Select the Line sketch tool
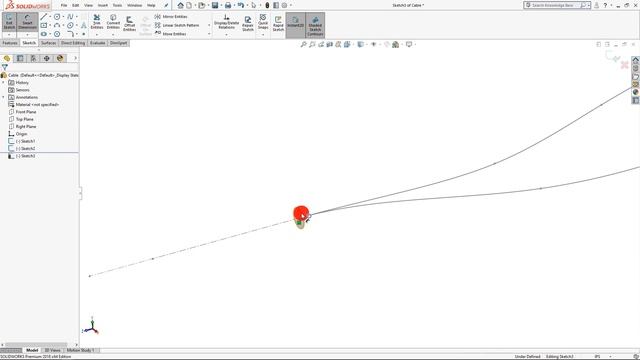This screenshot has width=640, height=360. (44, 17)
